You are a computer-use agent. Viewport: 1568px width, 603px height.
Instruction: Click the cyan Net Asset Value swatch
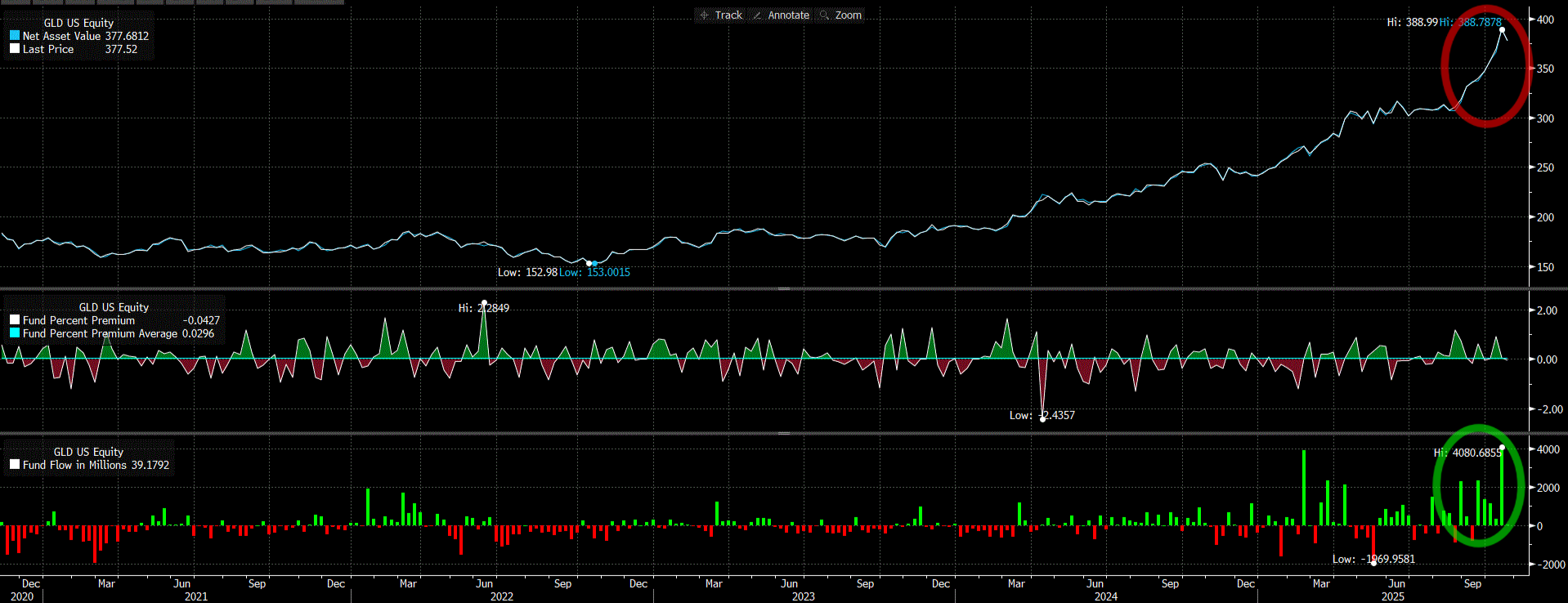(15, 36)
